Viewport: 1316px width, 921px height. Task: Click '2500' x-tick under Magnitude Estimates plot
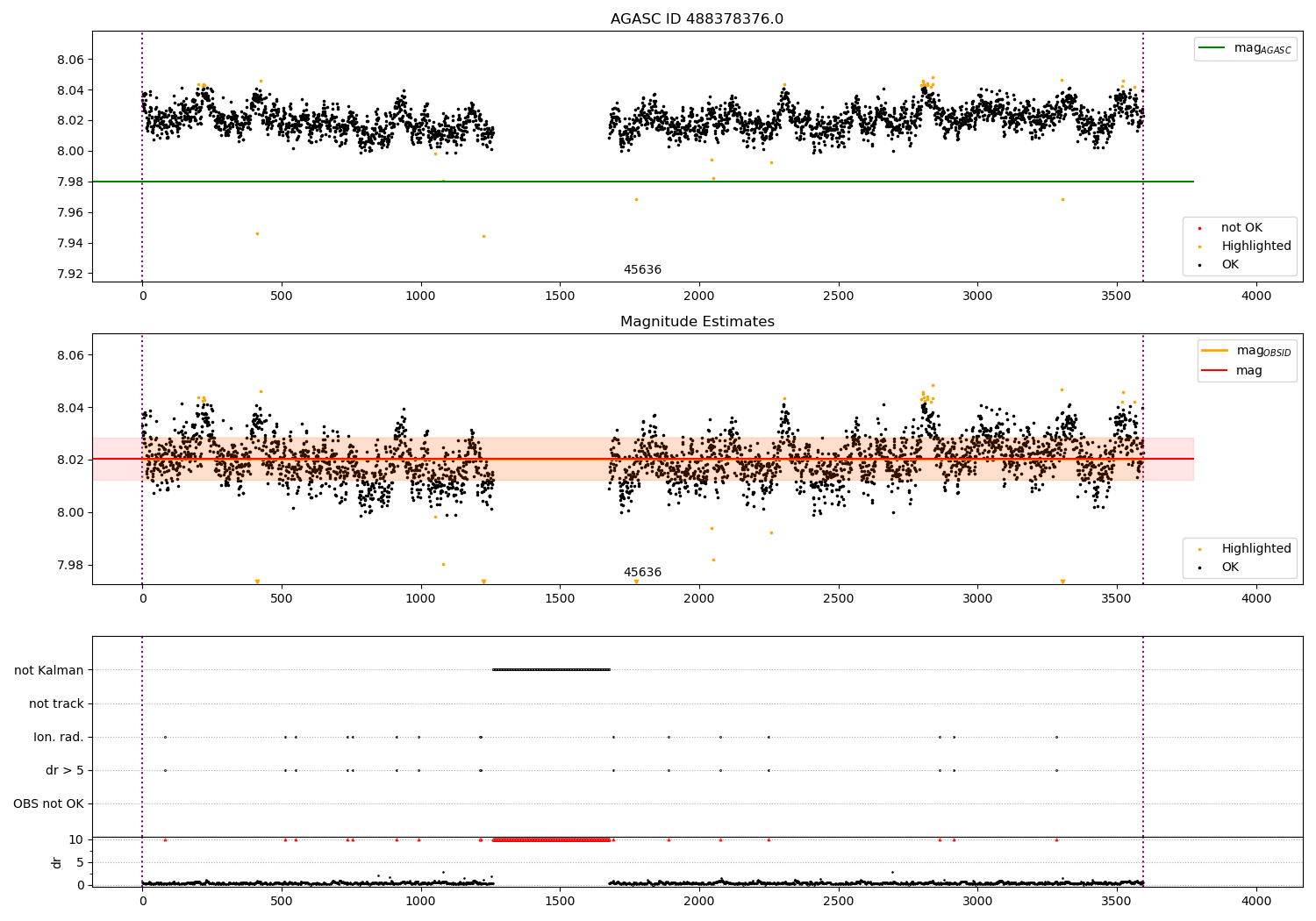click(x=838, y=598)
